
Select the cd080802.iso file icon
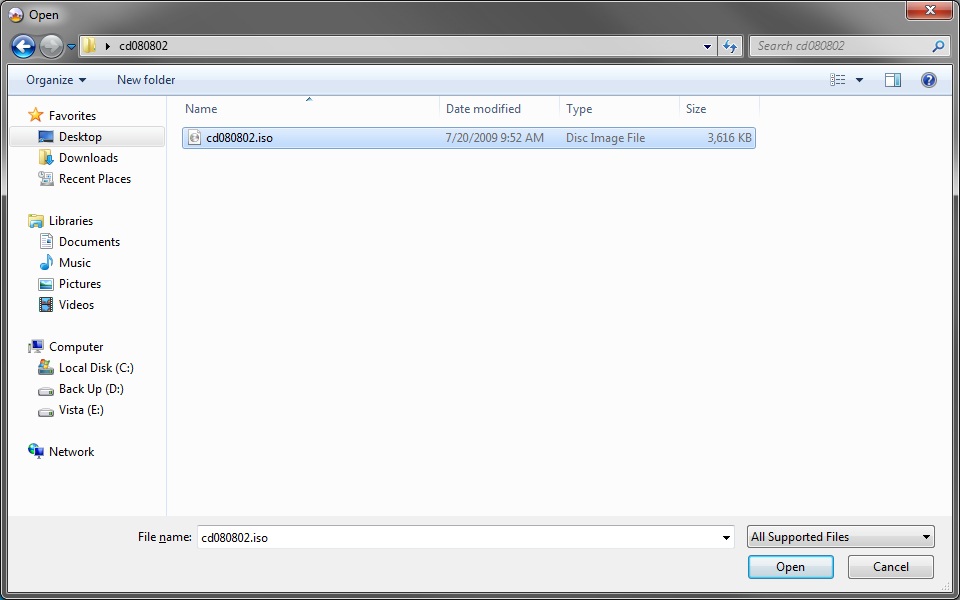click(x=194, y=138)
